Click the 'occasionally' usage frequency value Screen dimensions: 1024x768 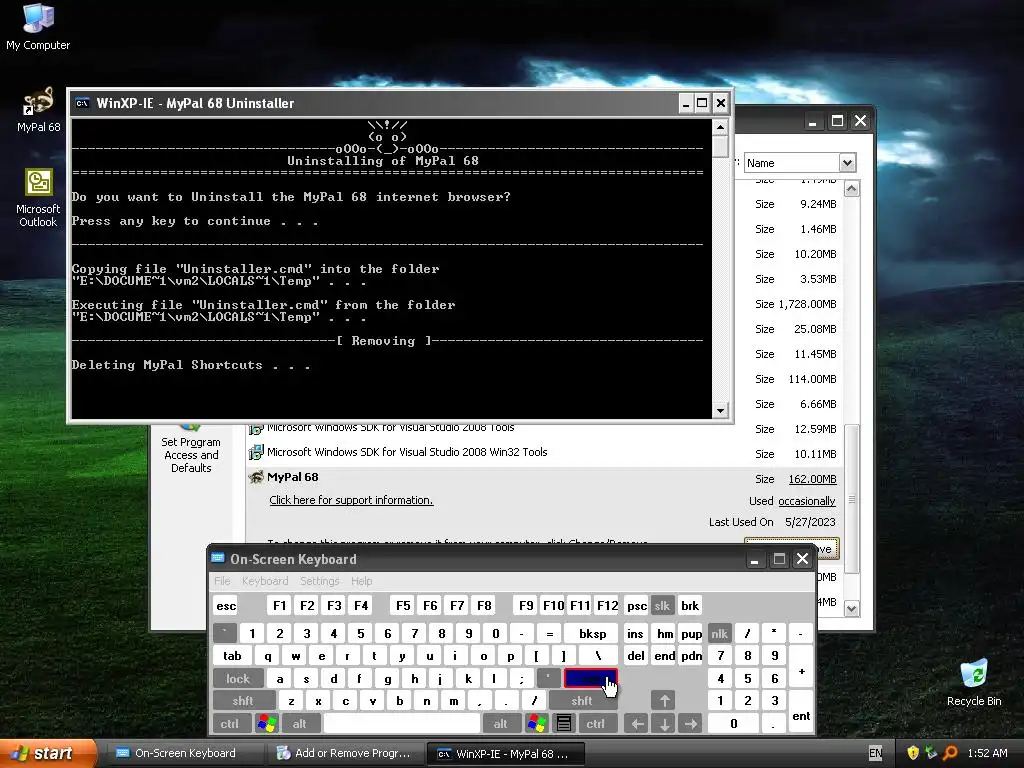[807, 501]
